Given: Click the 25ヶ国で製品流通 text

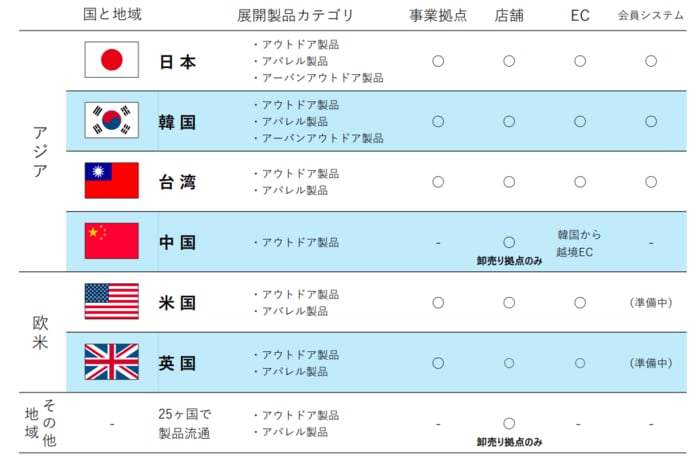Looking at the screenshot, I should pyautogui.click(x=187, y=423).
